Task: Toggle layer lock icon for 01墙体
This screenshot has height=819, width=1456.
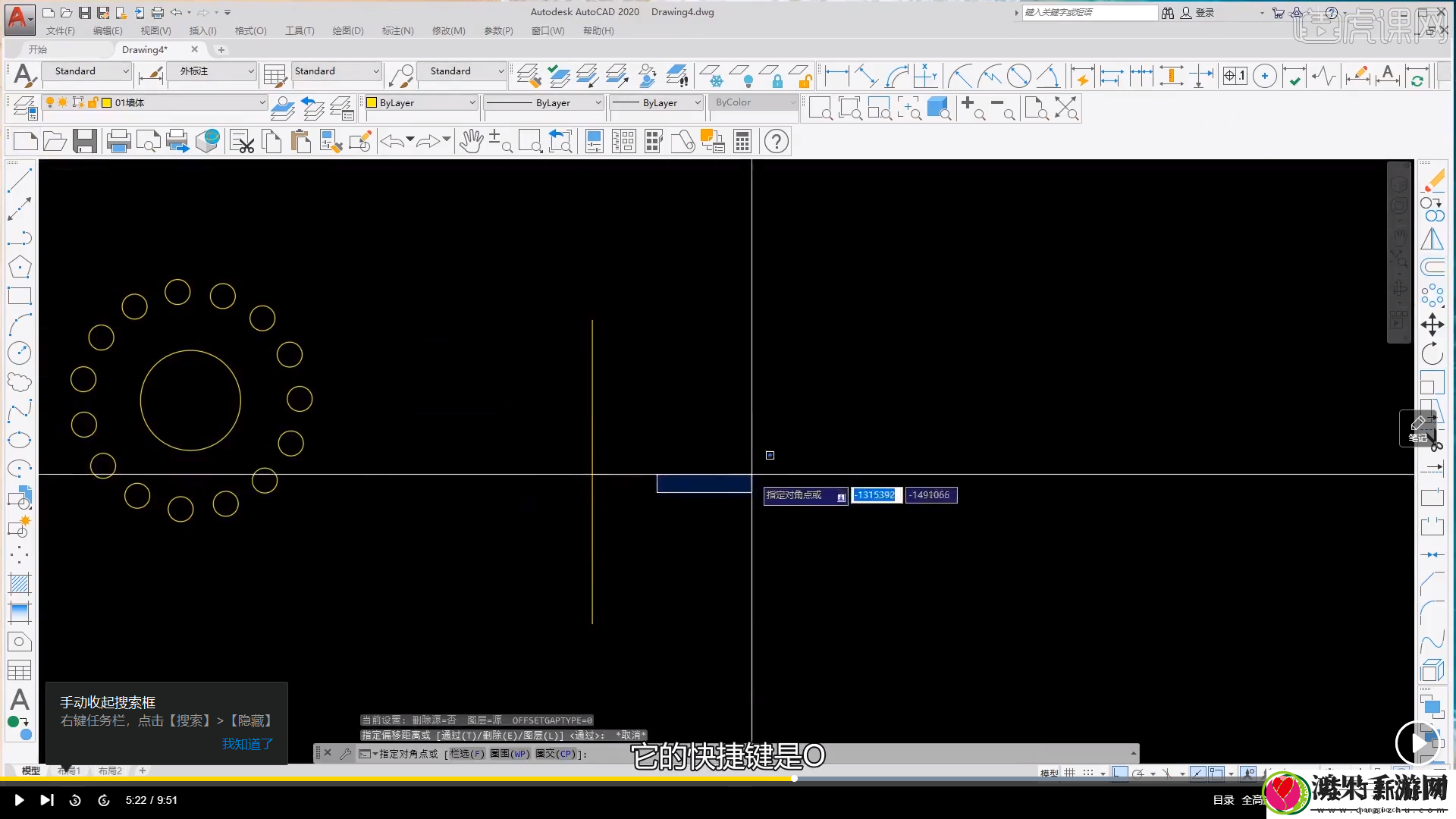Action: [x=92, y=102]
